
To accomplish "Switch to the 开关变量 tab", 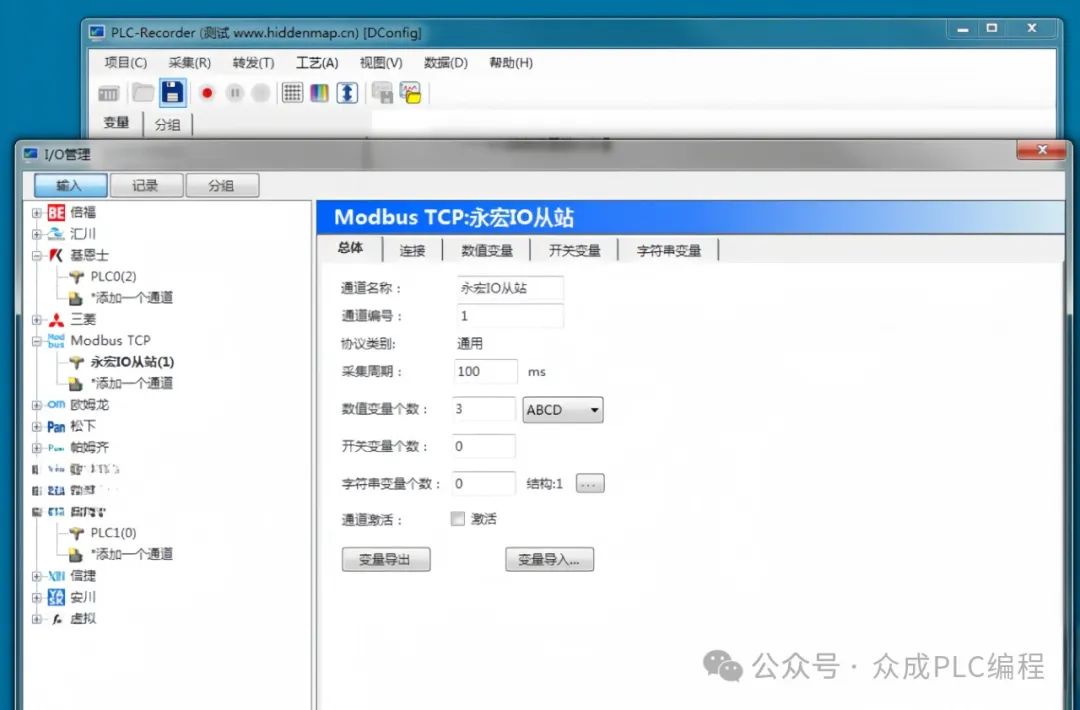I will coord(574,251).
